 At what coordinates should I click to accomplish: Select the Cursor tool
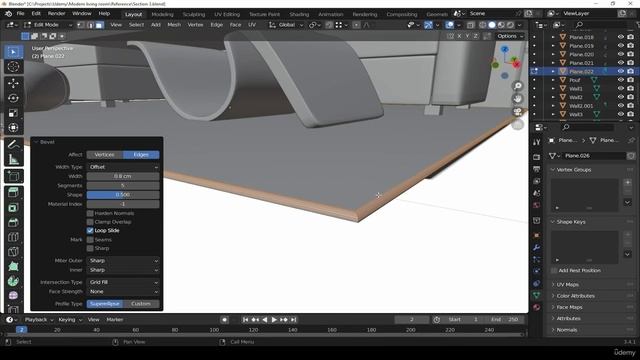13,67
